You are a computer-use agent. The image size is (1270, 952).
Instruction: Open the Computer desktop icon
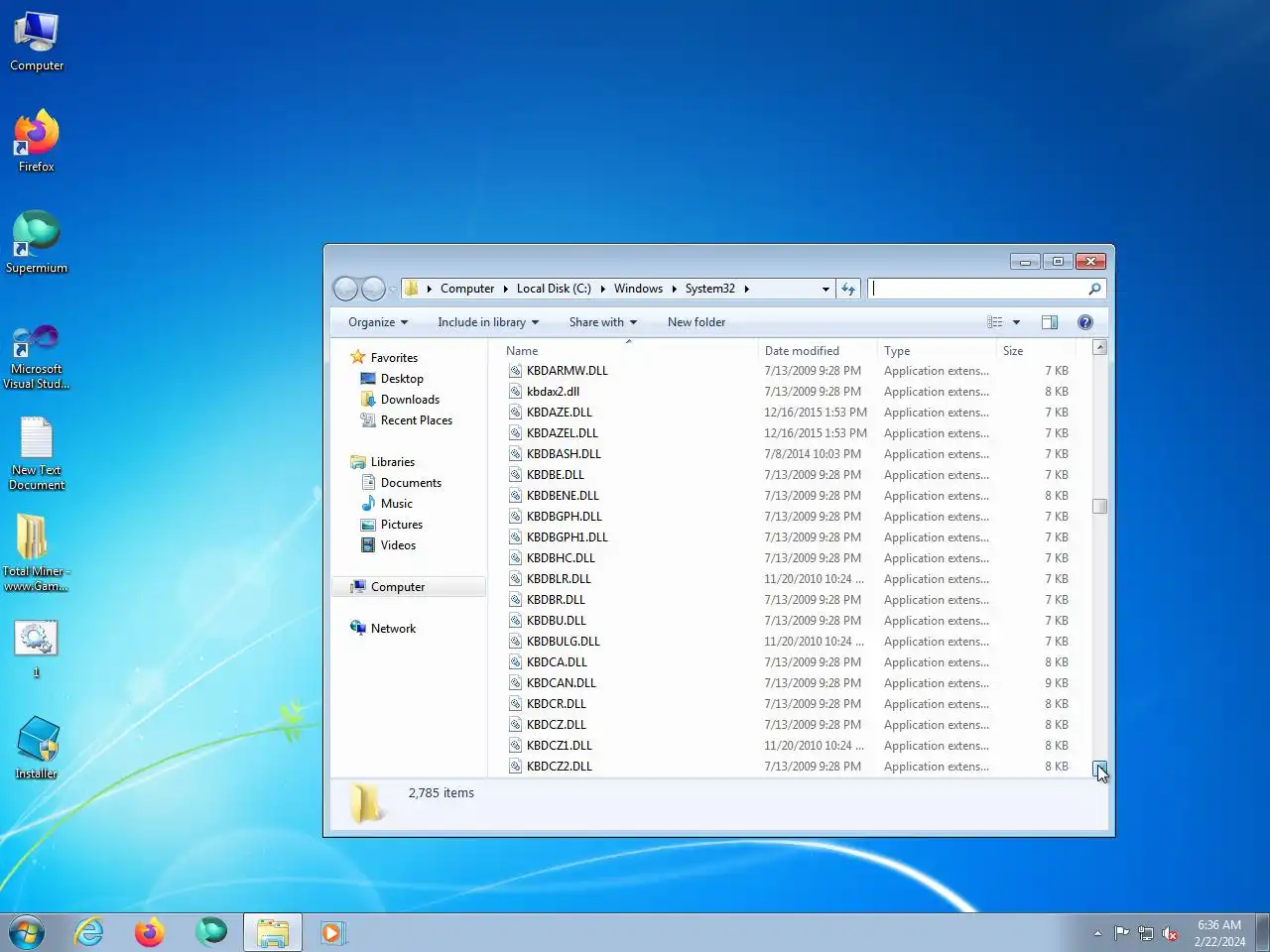(37, 43)
